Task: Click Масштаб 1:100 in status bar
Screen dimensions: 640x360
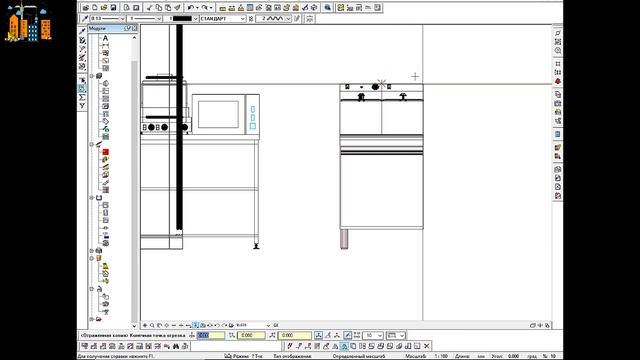Action: pyautogui.click(x=426, y=356)
